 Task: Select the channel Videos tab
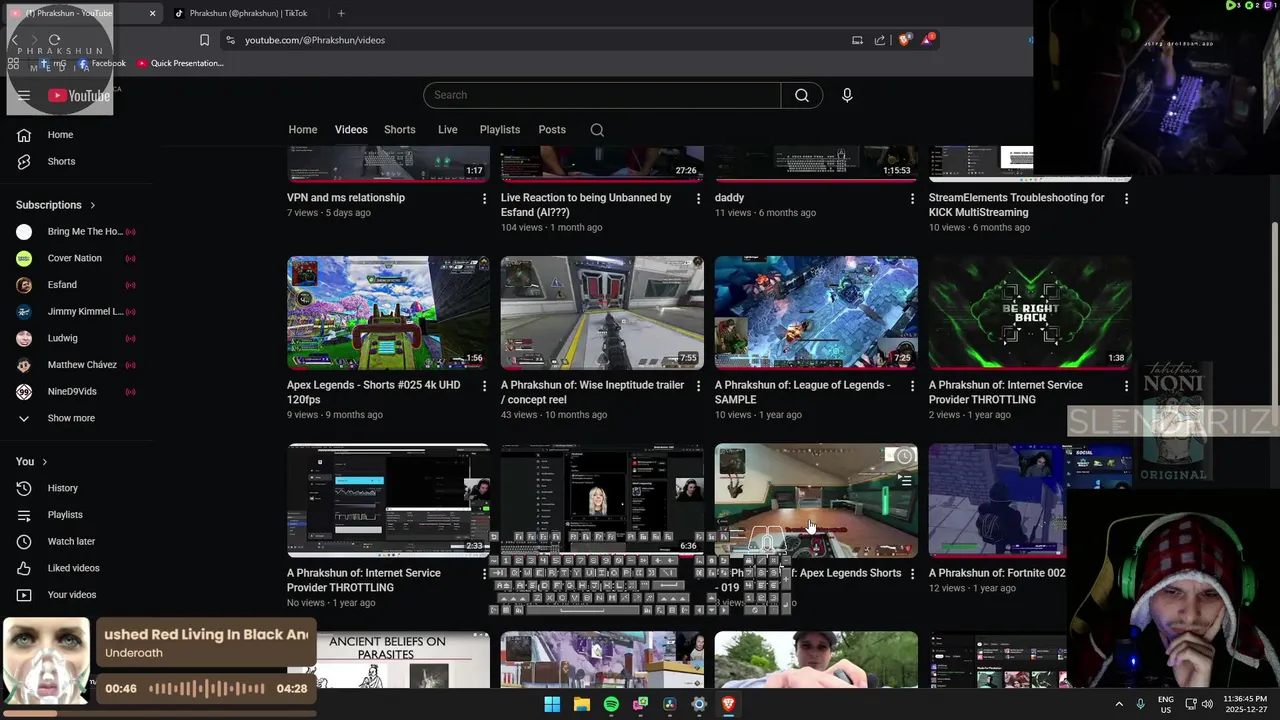click(x=351, y=130)
